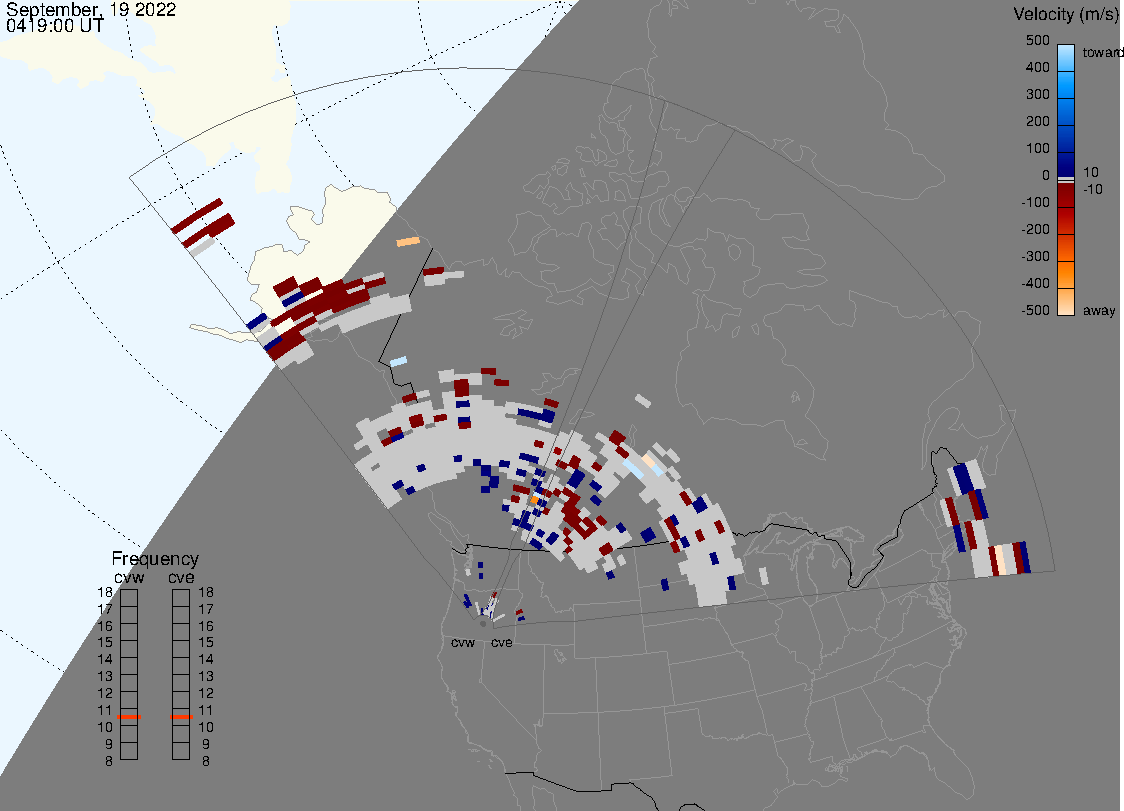Viewport: 1124px width, 811px height.
Task: Click the red marker on the cvw frequency bar
Action: (x=129, y=717)
